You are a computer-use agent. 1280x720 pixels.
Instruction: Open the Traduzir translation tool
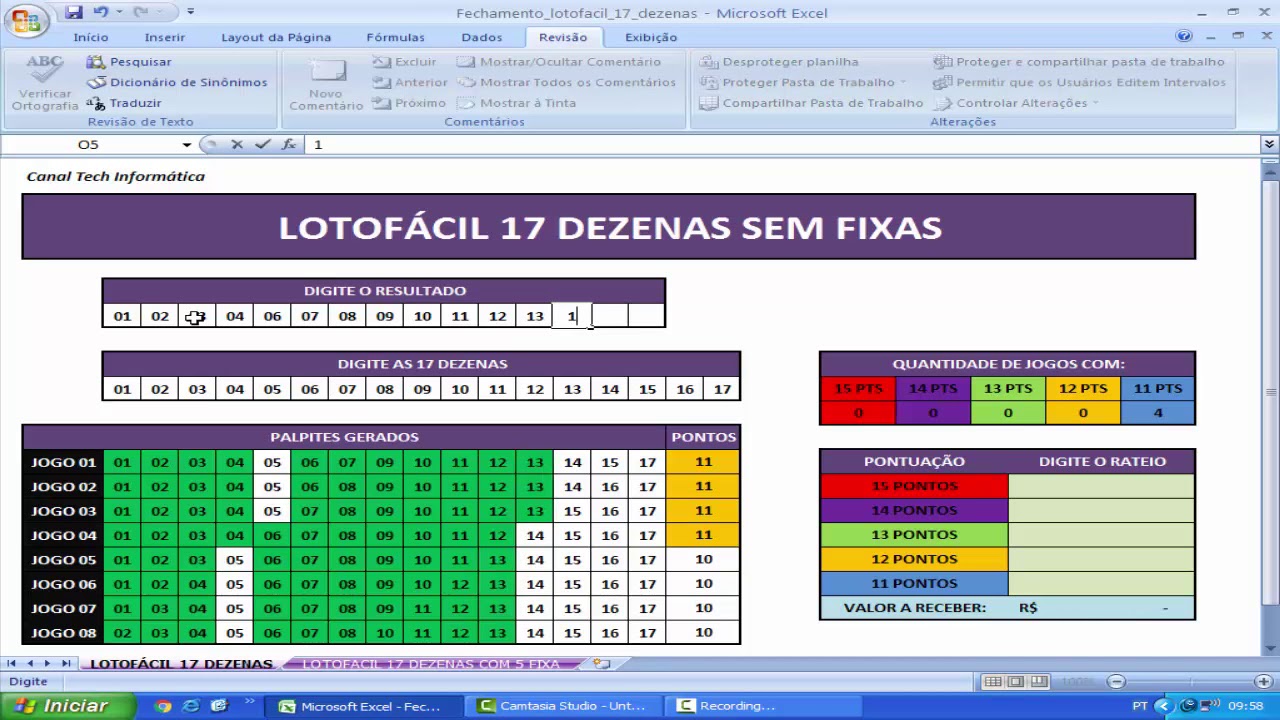click(x=124, y=103)
